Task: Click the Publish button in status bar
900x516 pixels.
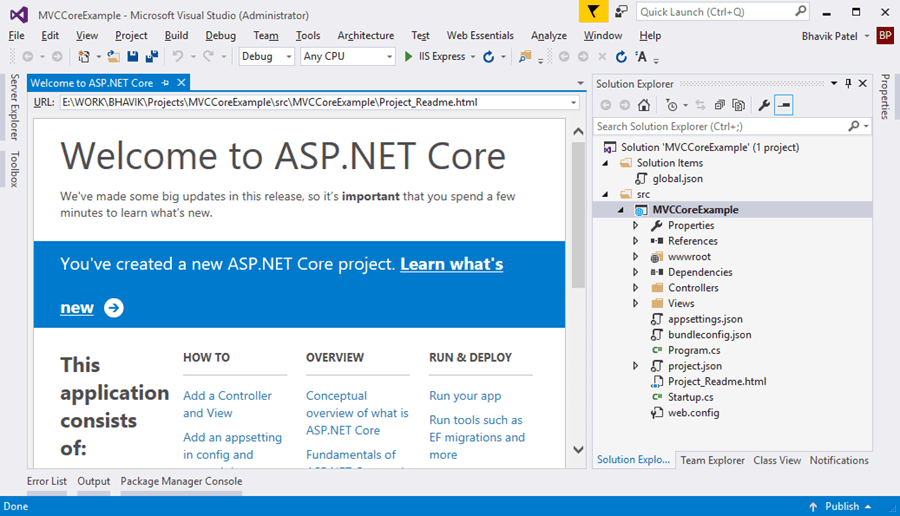Action: 841,506
